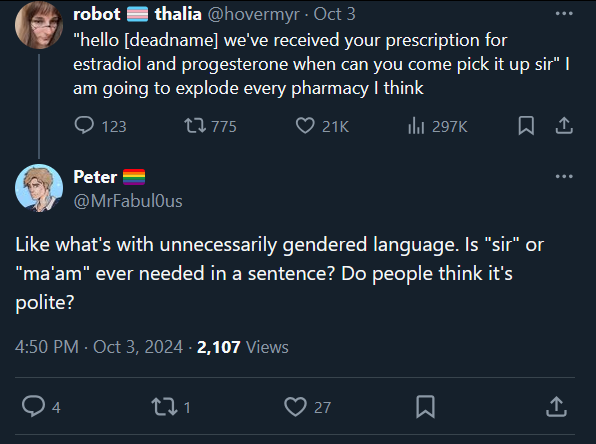
Task: Open Peter's avatar image
Action: pyautogui.click(x=39, y=188)
